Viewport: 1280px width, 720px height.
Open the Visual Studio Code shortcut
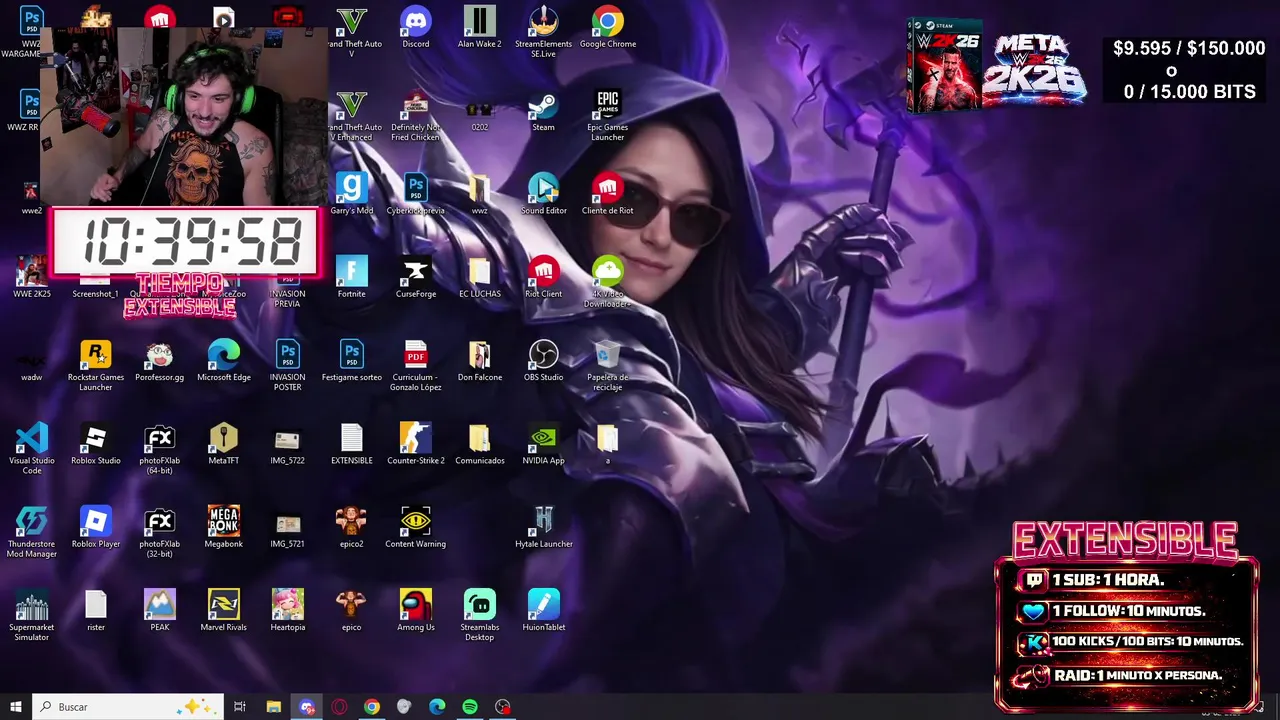pyautogui.click(x=31, y=448)
